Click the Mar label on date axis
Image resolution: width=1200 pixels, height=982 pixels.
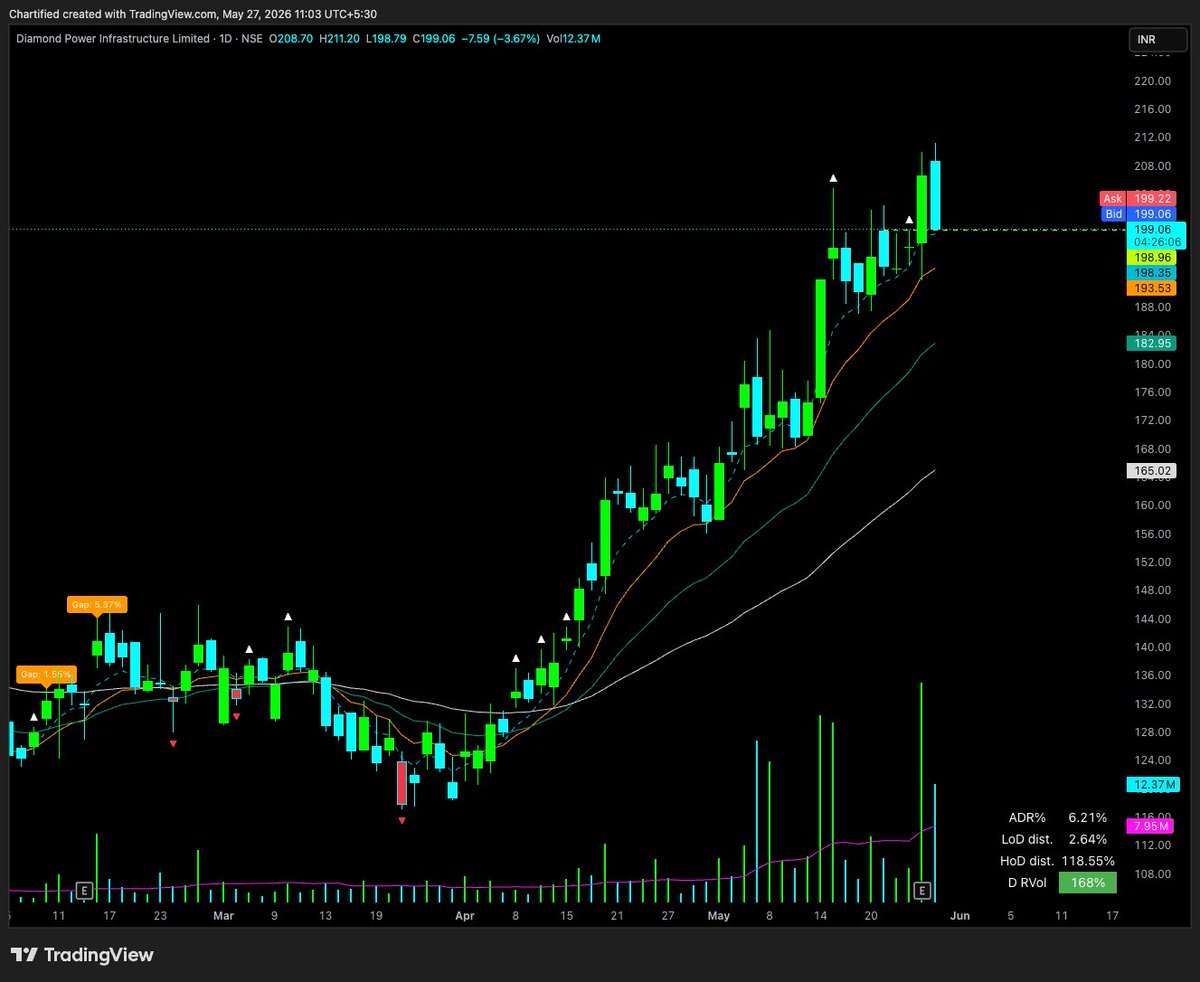click(x=223, y=914)
